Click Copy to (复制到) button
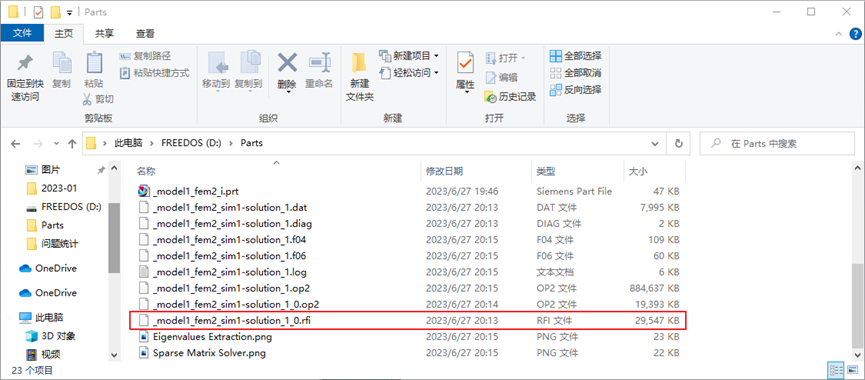This screenshot has height=380, width=865. pos(248,72)
